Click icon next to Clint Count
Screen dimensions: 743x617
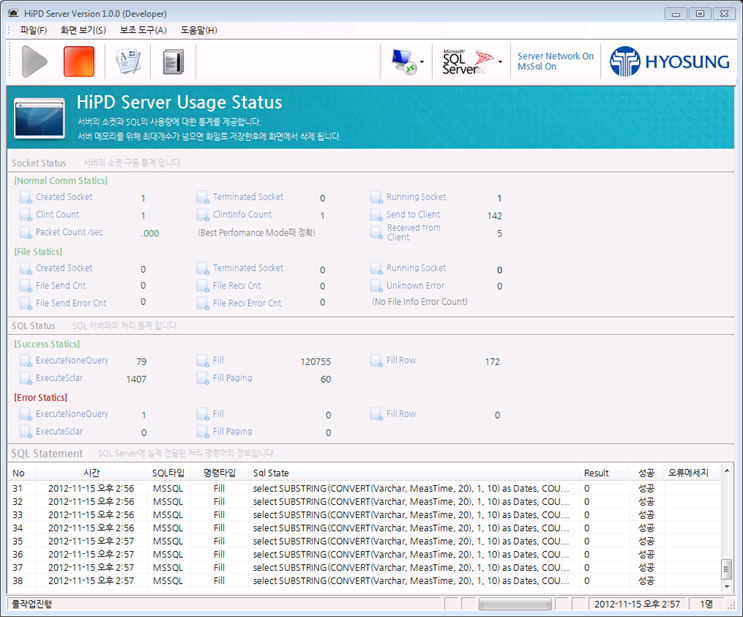tap(26, 215)
